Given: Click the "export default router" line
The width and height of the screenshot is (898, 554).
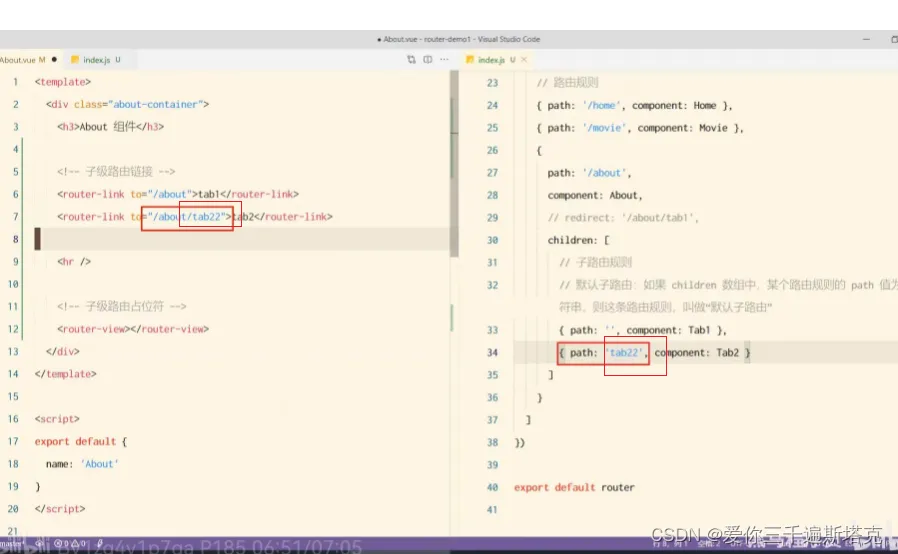Looking at the screenshot, I should 574,487.
